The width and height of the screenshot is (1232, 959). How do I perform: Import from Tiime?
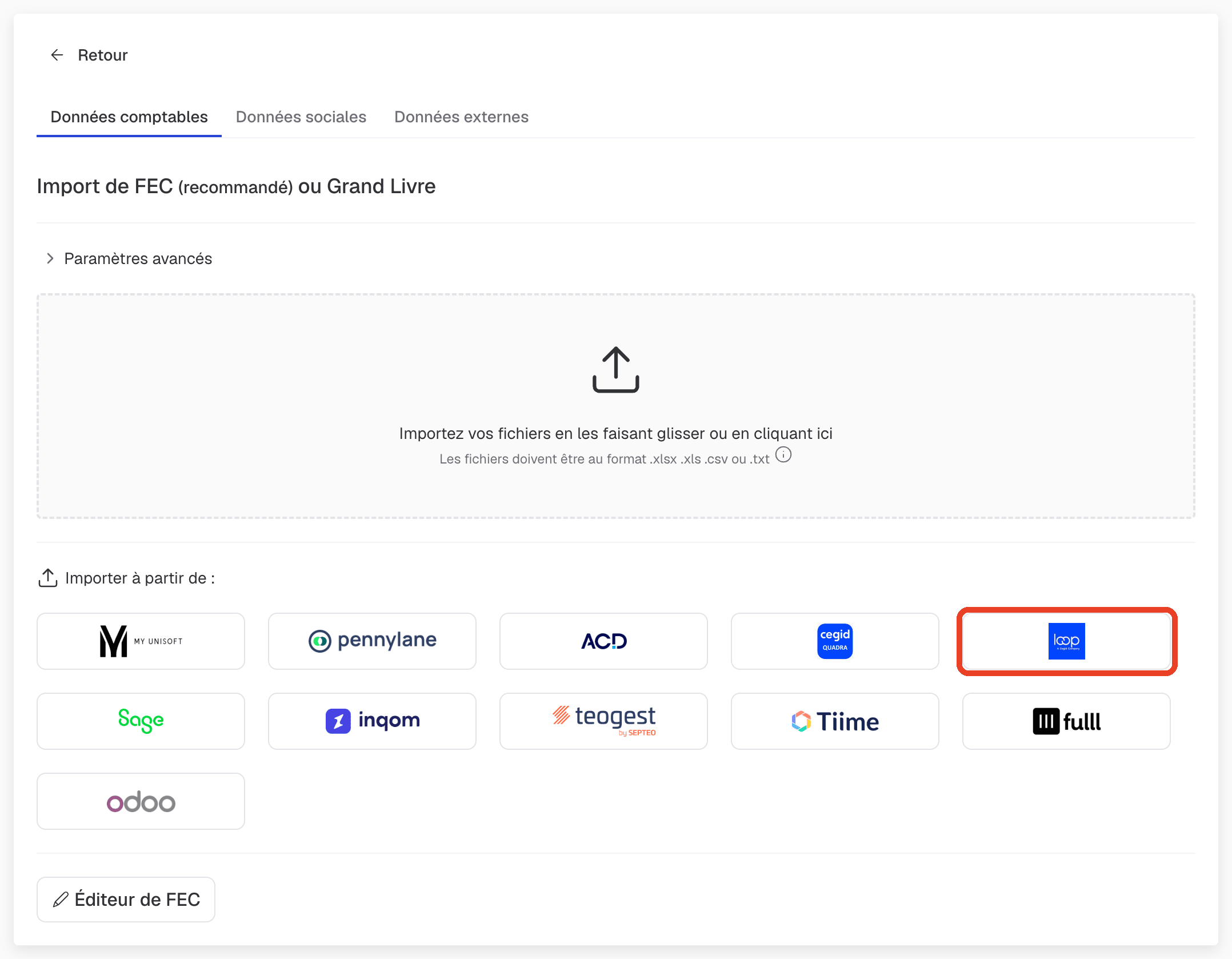click(835, 721)
